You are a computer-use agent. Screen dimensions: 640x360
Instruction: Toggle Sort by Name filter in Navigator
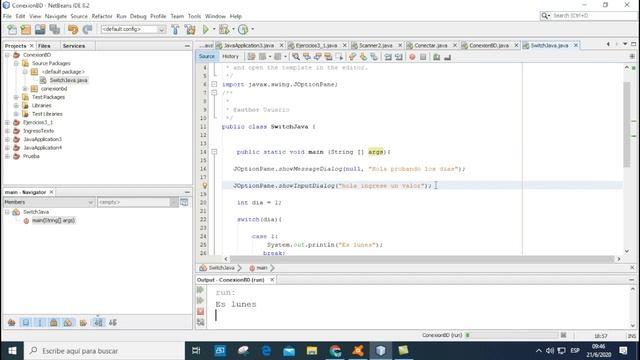[x=98, y=323]
